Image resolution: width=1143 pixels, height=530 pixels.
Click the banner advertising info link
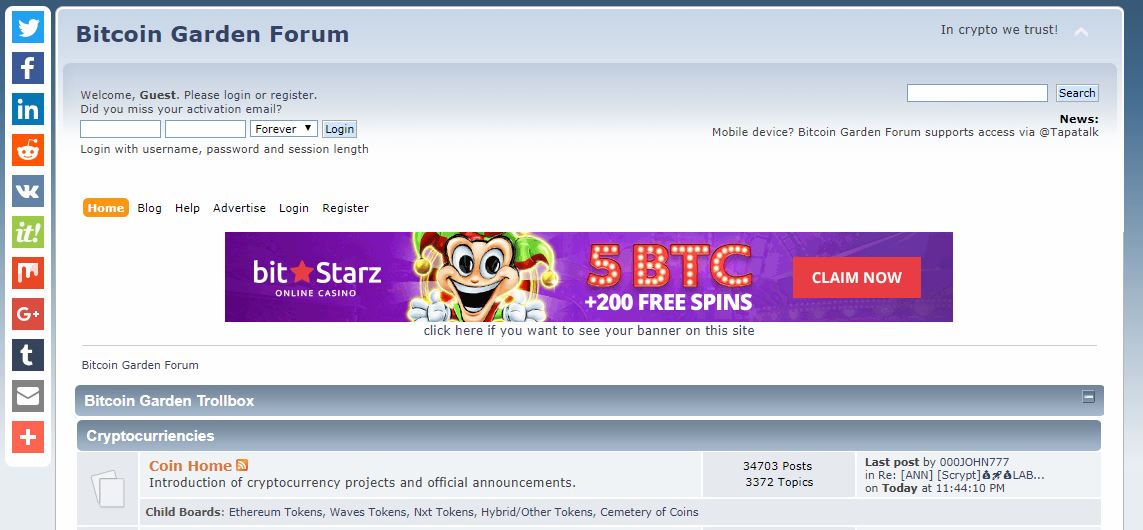pos(589,331)
